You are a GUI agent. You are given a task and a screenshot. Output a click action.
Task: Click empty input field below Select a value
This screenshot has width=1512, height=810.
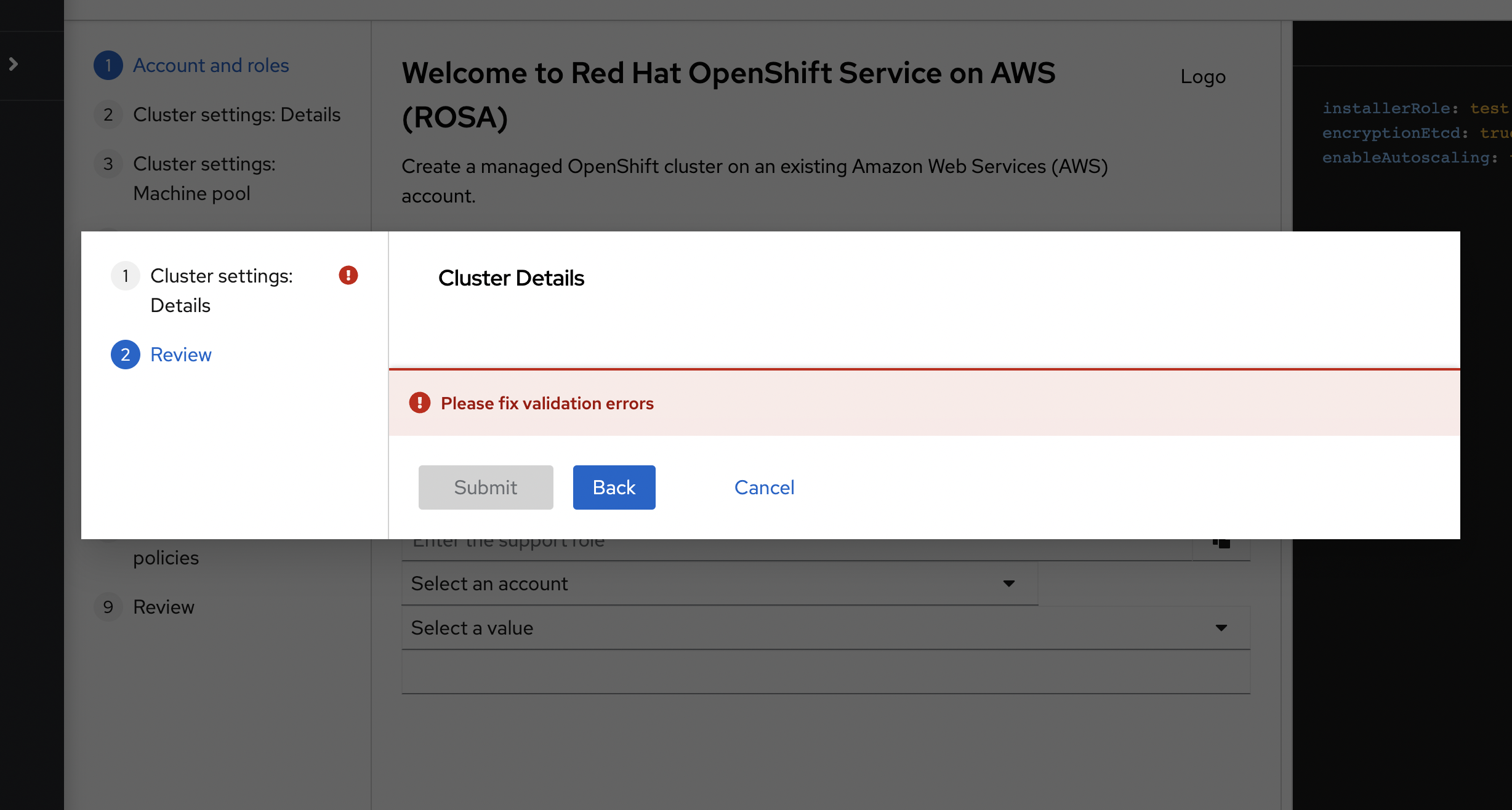(825, 672)
